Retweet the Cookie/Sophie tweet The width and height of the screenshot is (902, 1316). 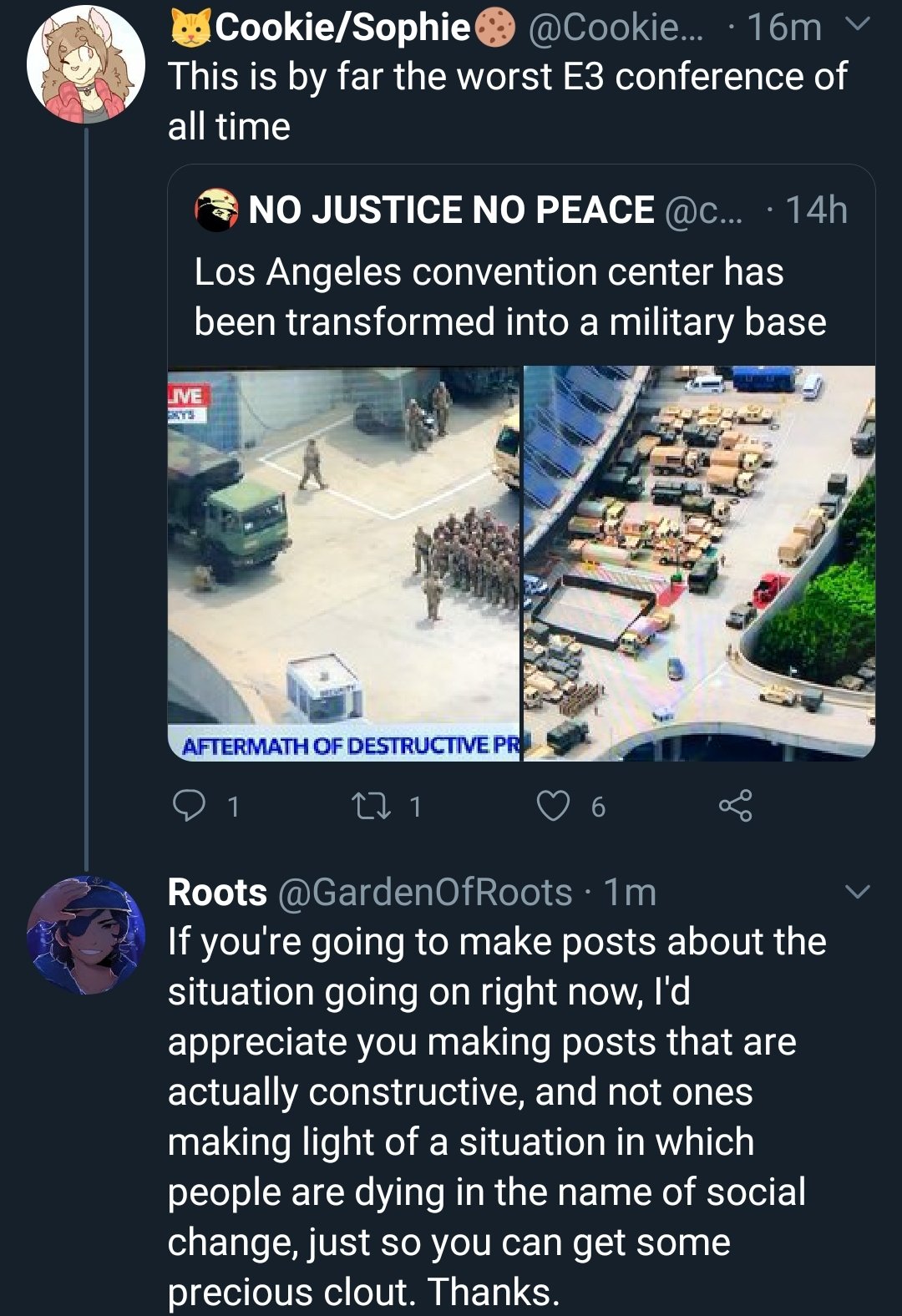coord(366,805)
